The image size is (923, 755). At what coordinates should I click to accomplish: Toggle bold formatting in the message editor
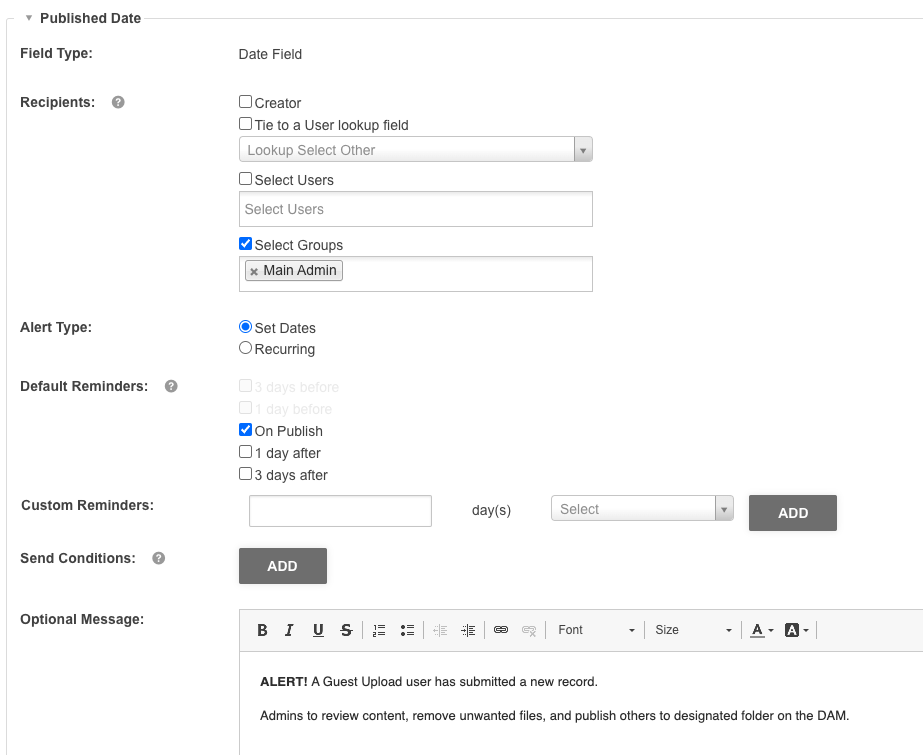pyautogui.click(x=262, y=629)
